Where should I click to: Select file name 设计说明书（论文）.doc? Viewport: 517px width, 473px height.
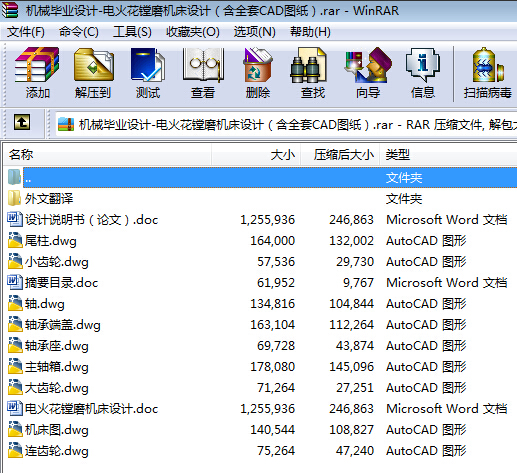(x=91, y=220)
